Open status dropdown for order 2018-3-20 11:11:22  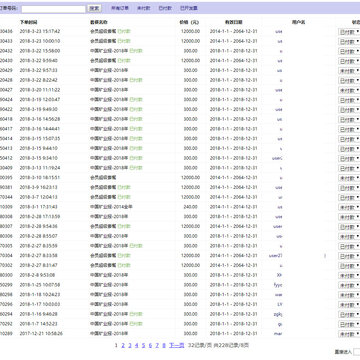[349, 90]
